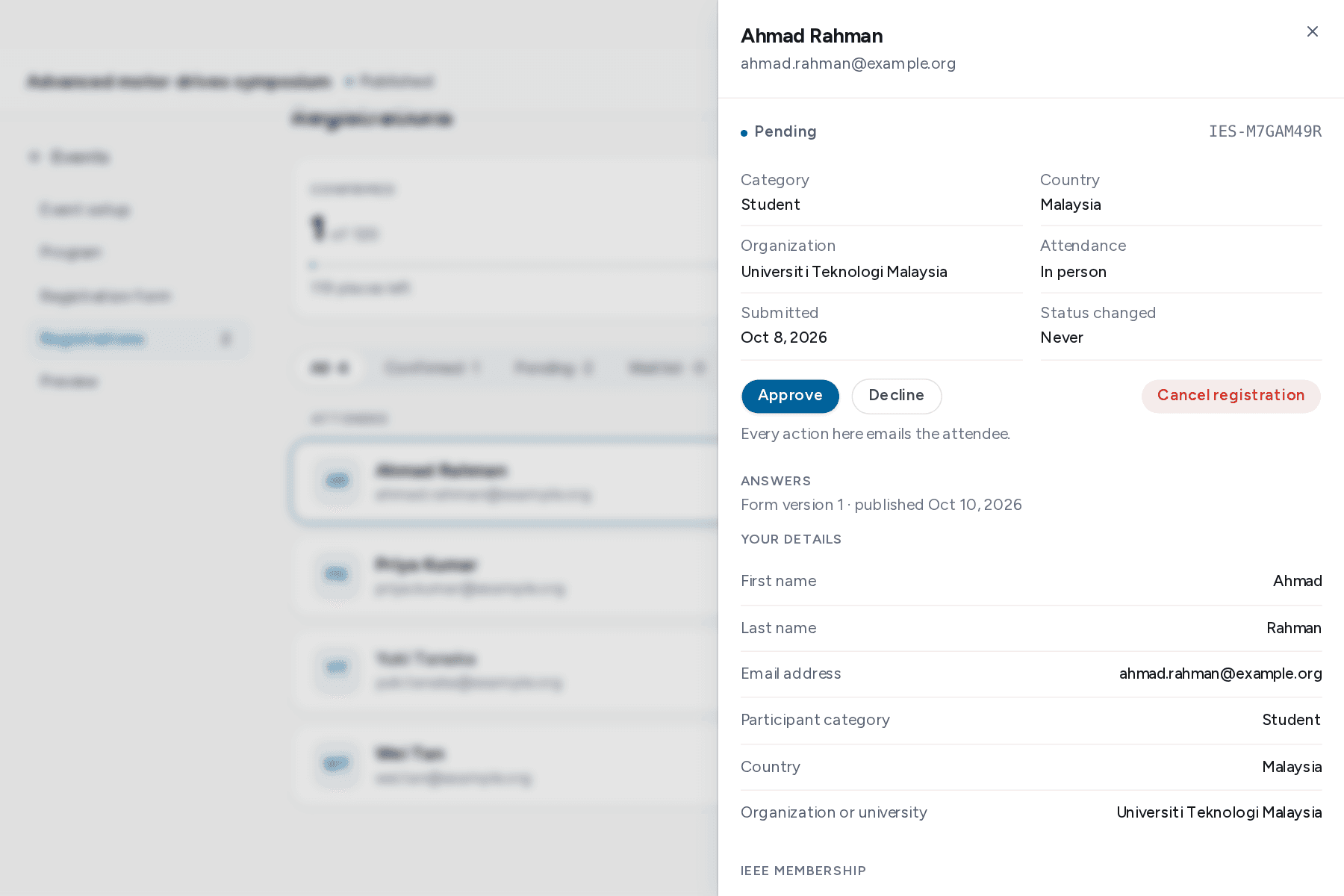Click the IEEE MEMBERSHIP section heading
Screen dimensions: 1344x896
[x=803, y=871]
